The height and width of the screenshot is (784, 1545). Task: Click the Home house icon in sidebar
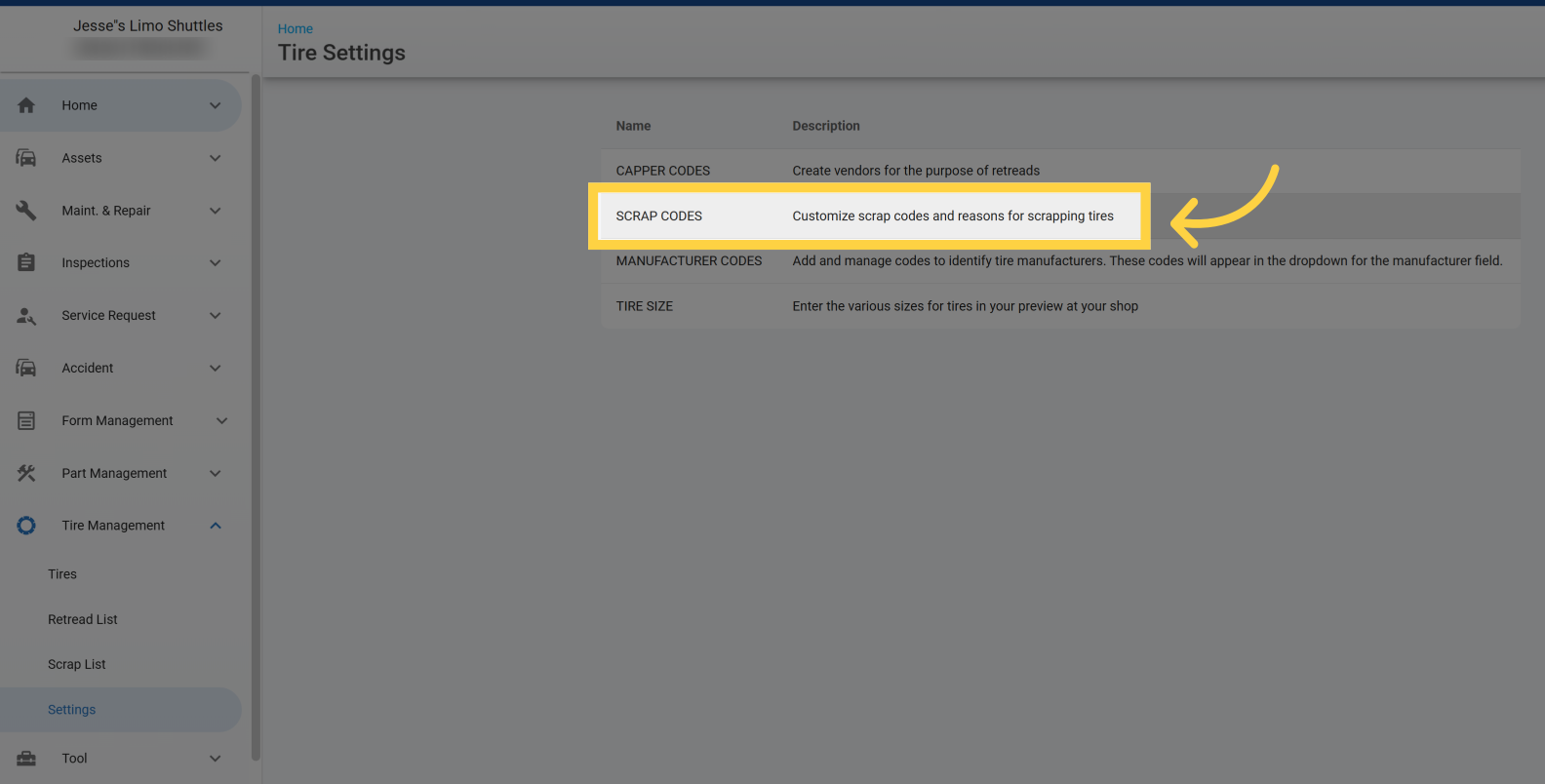click(26, 105)
